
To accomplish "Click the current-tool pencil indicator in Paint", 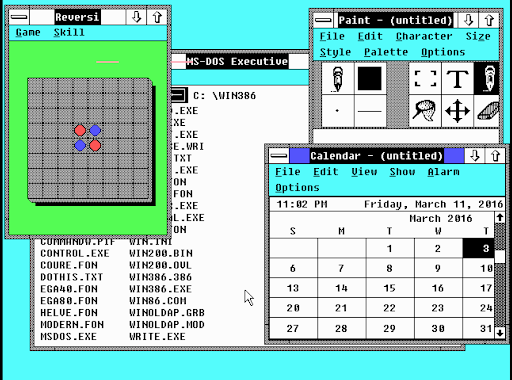I will 337,79.
